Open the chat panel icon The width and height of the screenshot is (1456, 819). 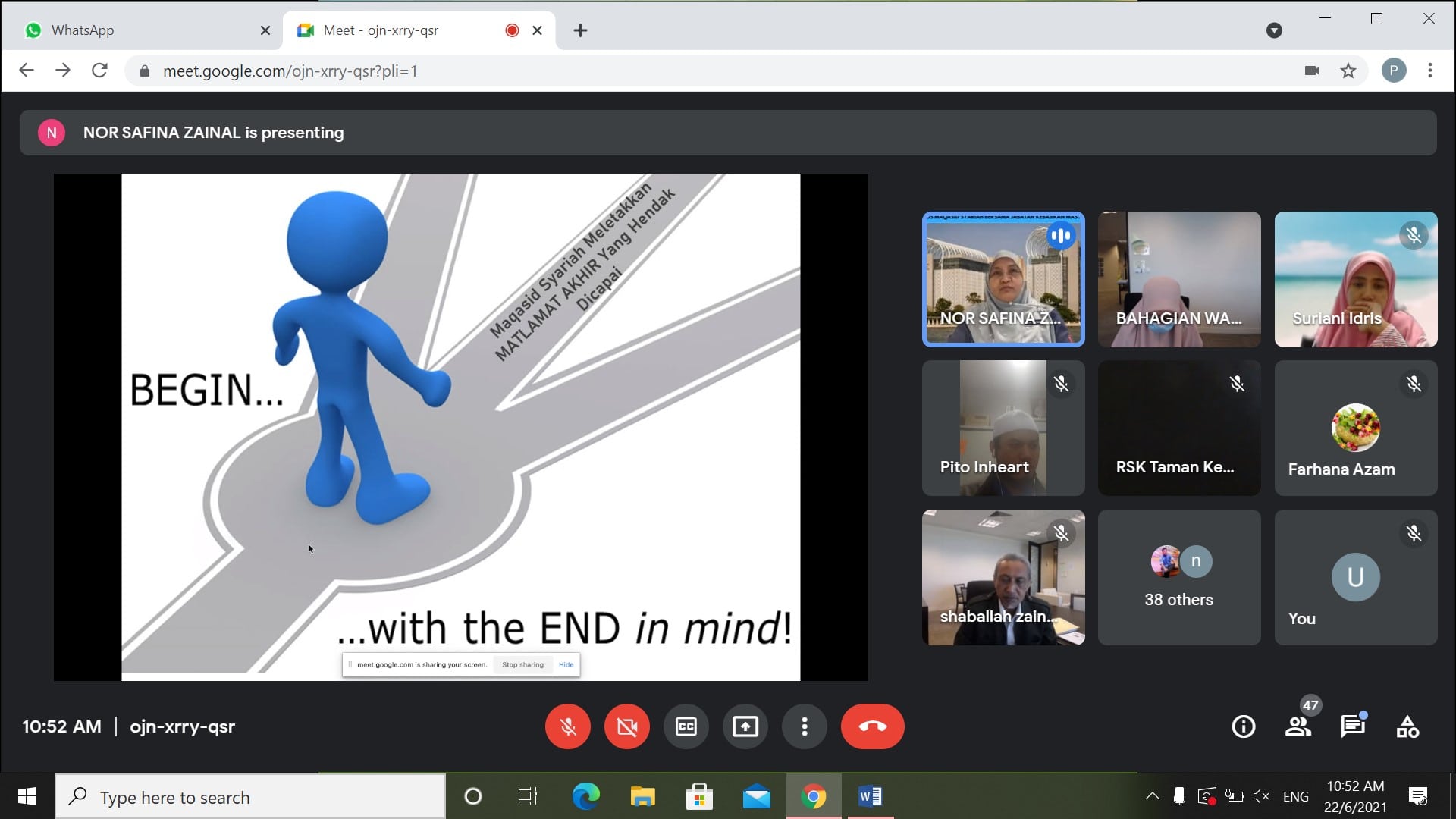tap(1353, 727)
